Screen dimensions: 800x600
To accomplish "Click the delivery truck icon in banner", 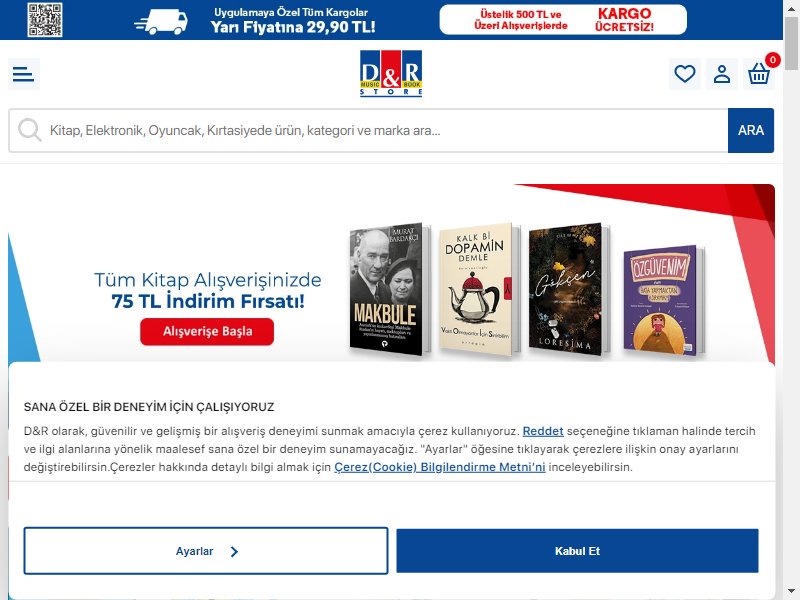I will coord(162,22).
